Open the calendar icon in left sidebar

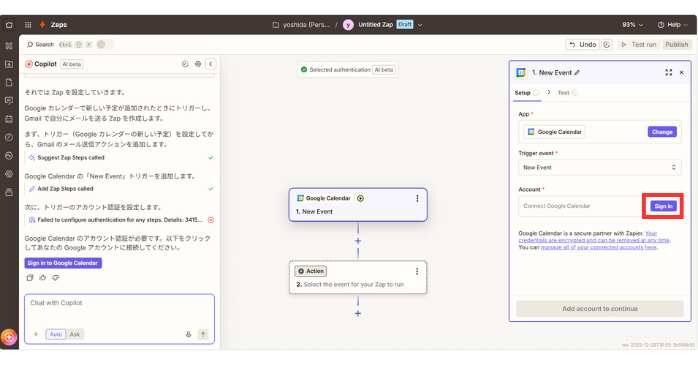point(9,119)
